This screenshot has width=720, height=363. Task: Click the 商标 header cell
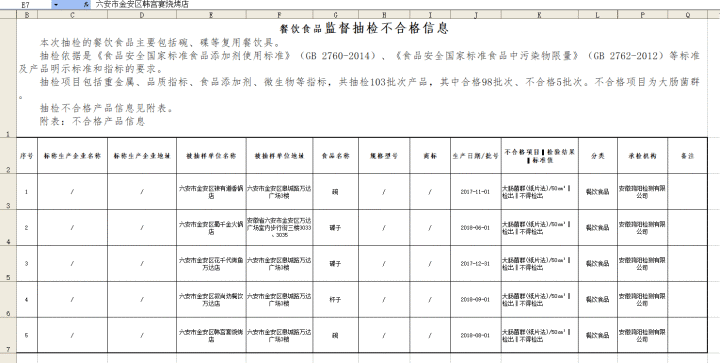pyautogui.click(x=430, y=156)
